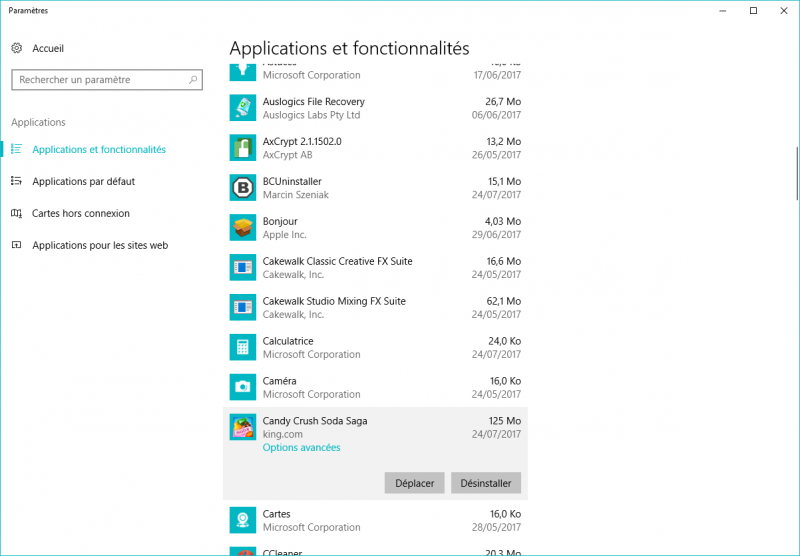
Task: Click the Auslogics Labs Pty Ltd publisher text
Action: tap(312, 115)
